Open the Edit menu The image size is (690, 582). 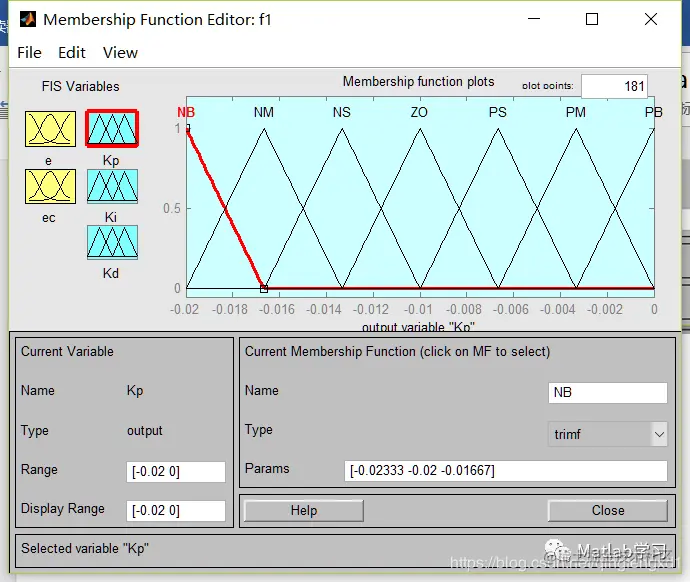72,53
